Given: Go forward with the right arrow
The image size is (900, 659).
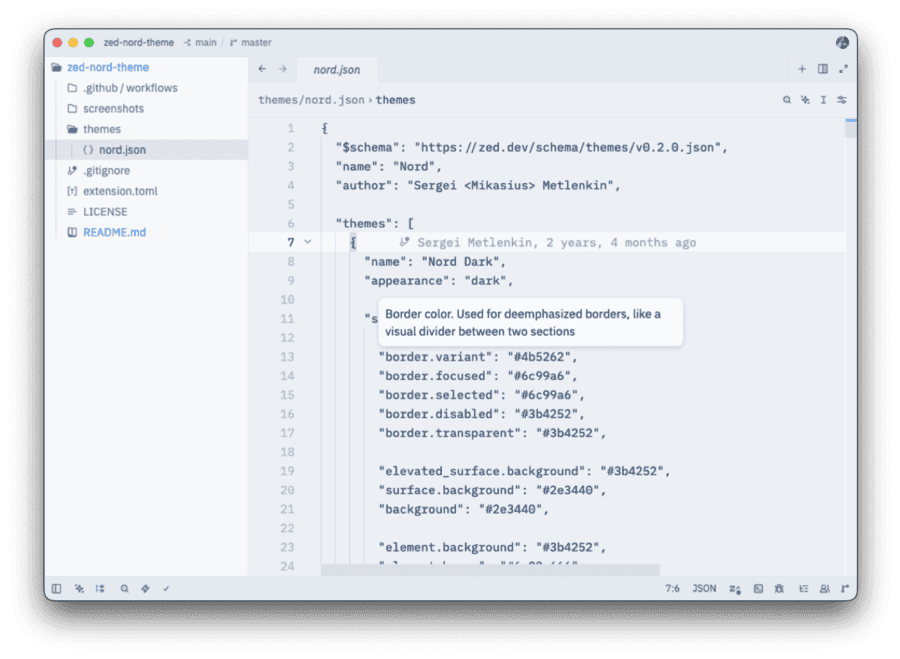Looking at the screenshot, I should point(283,69).
